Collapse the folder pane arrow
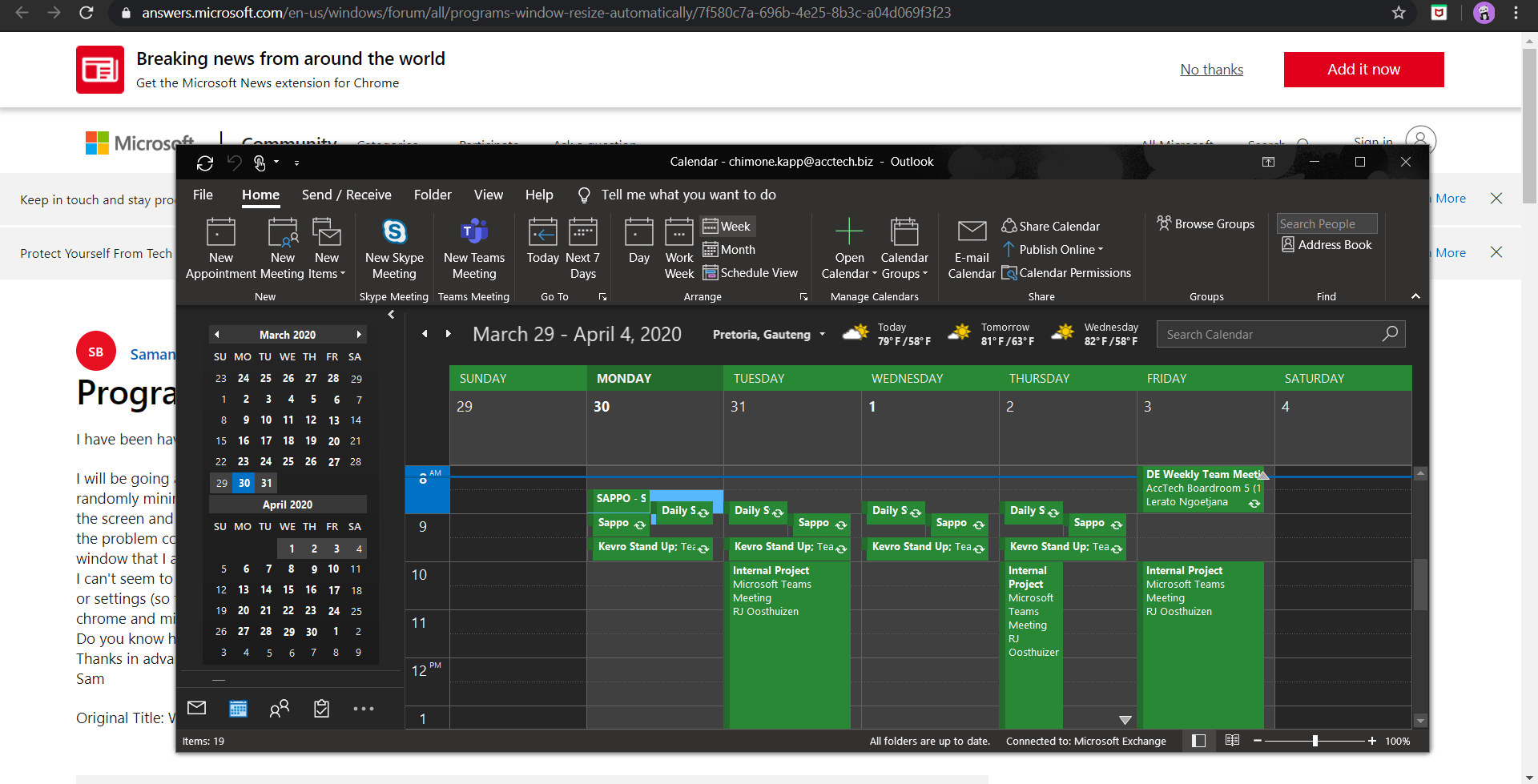 [391, 315]
